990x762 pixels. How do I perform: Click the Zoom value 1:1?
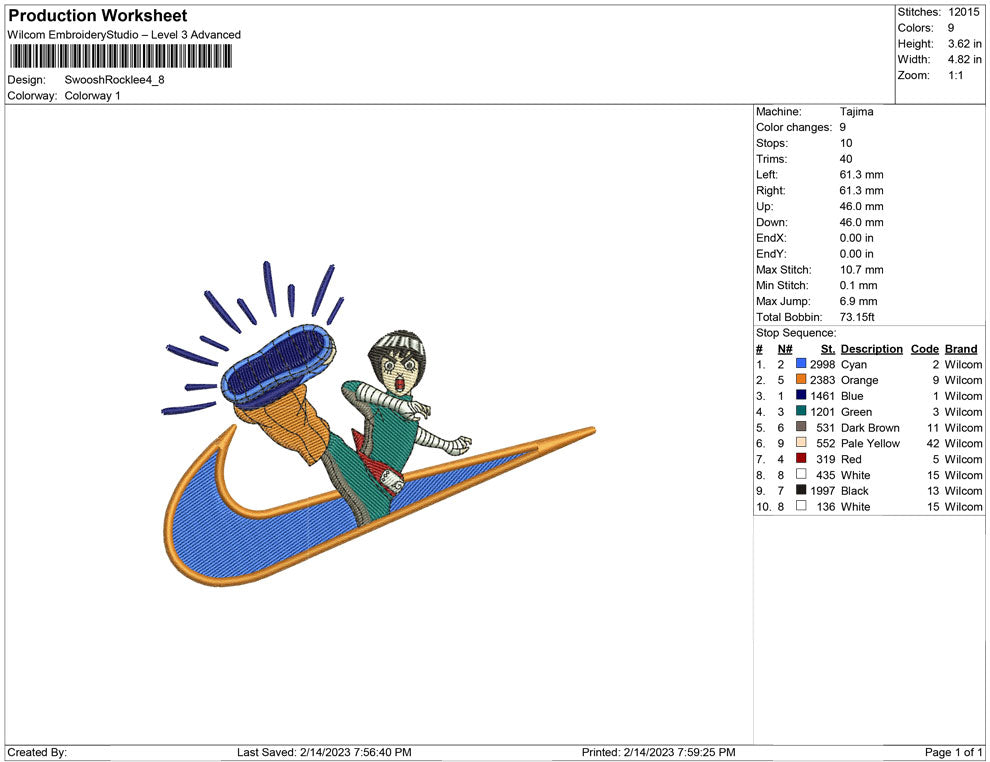(x=955, y=75)
